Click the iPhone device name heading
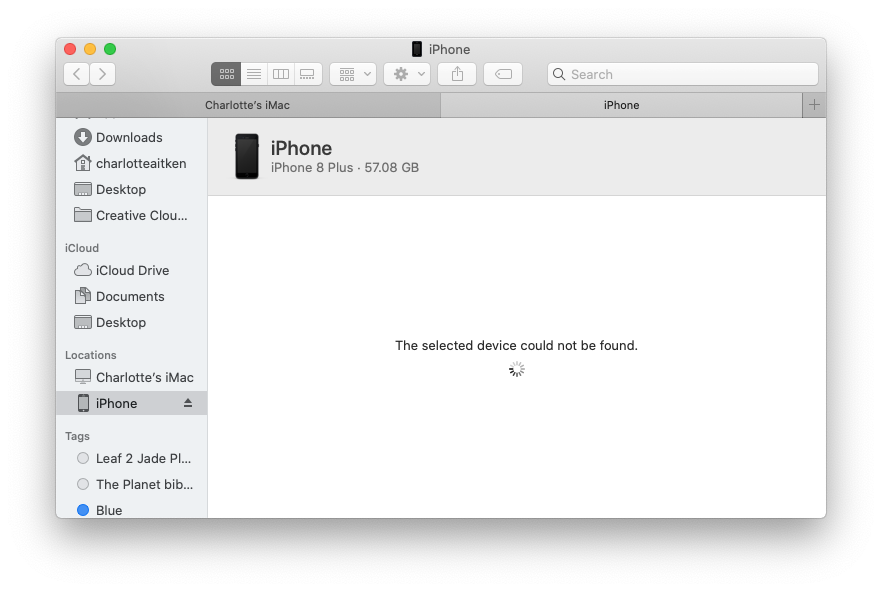The height and width of the screenshot is (592, 882). pyautogui.click(x=301, y=148)
